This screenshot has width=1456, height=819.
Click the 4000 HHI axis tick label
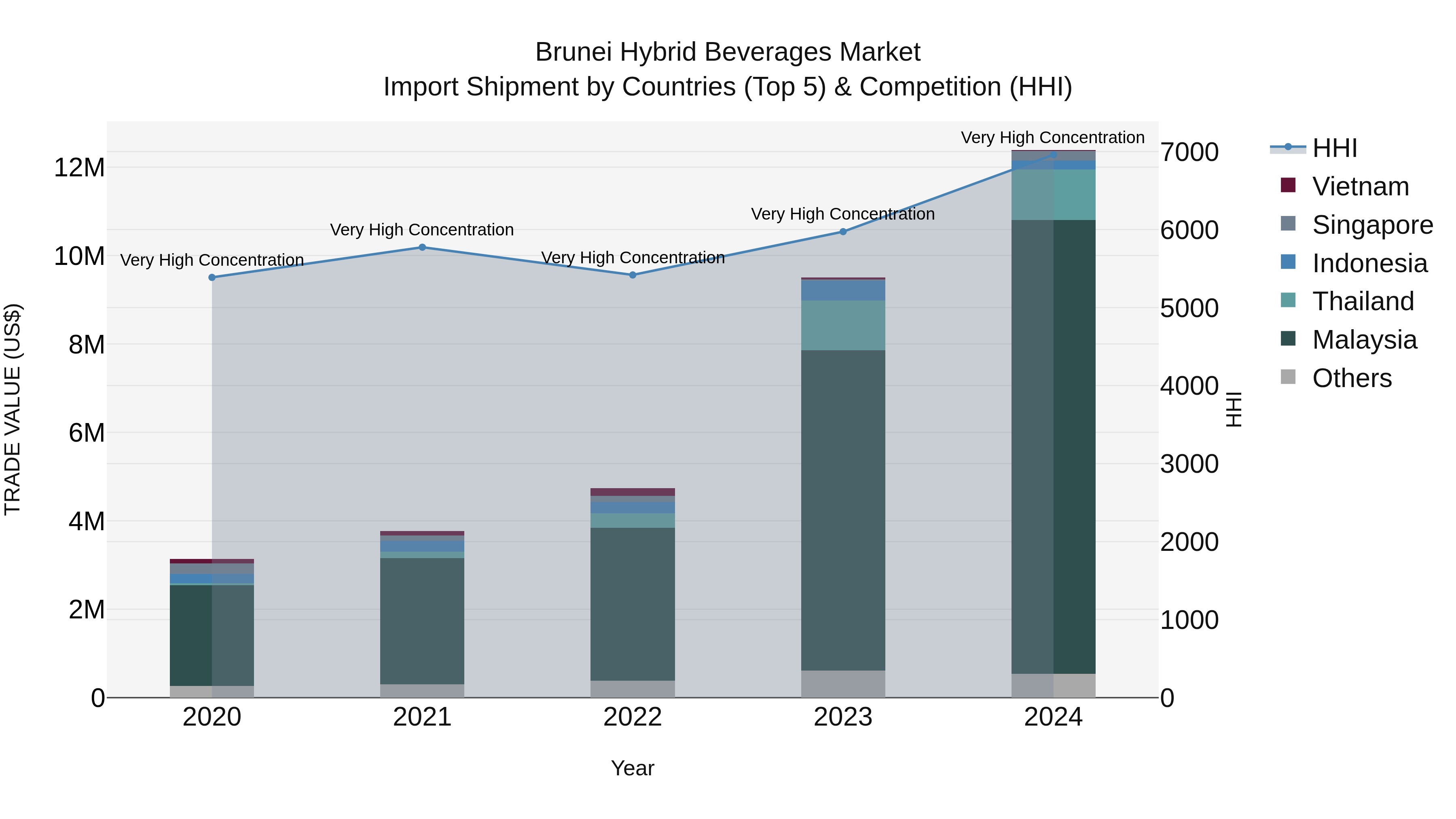pos(1189,386)
